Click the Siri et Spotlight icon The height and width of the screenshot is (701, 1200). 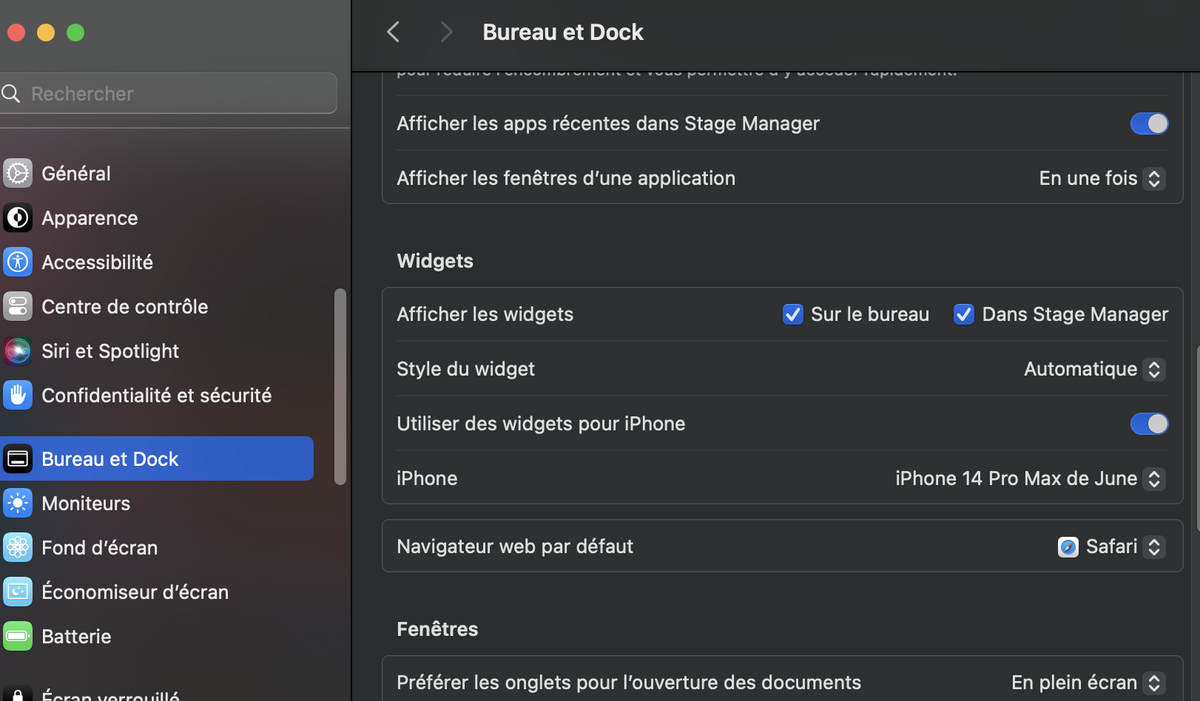click(18, 351)
